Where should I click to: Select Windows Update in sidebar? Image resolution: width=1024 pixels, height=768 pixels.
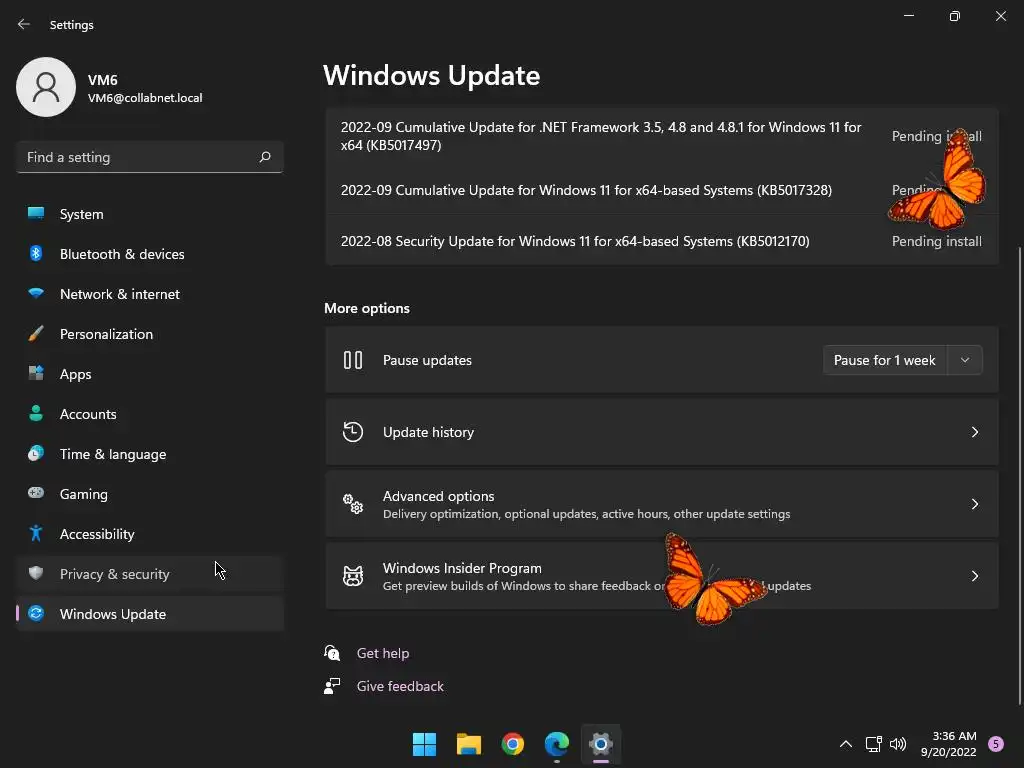pos(150,614)
